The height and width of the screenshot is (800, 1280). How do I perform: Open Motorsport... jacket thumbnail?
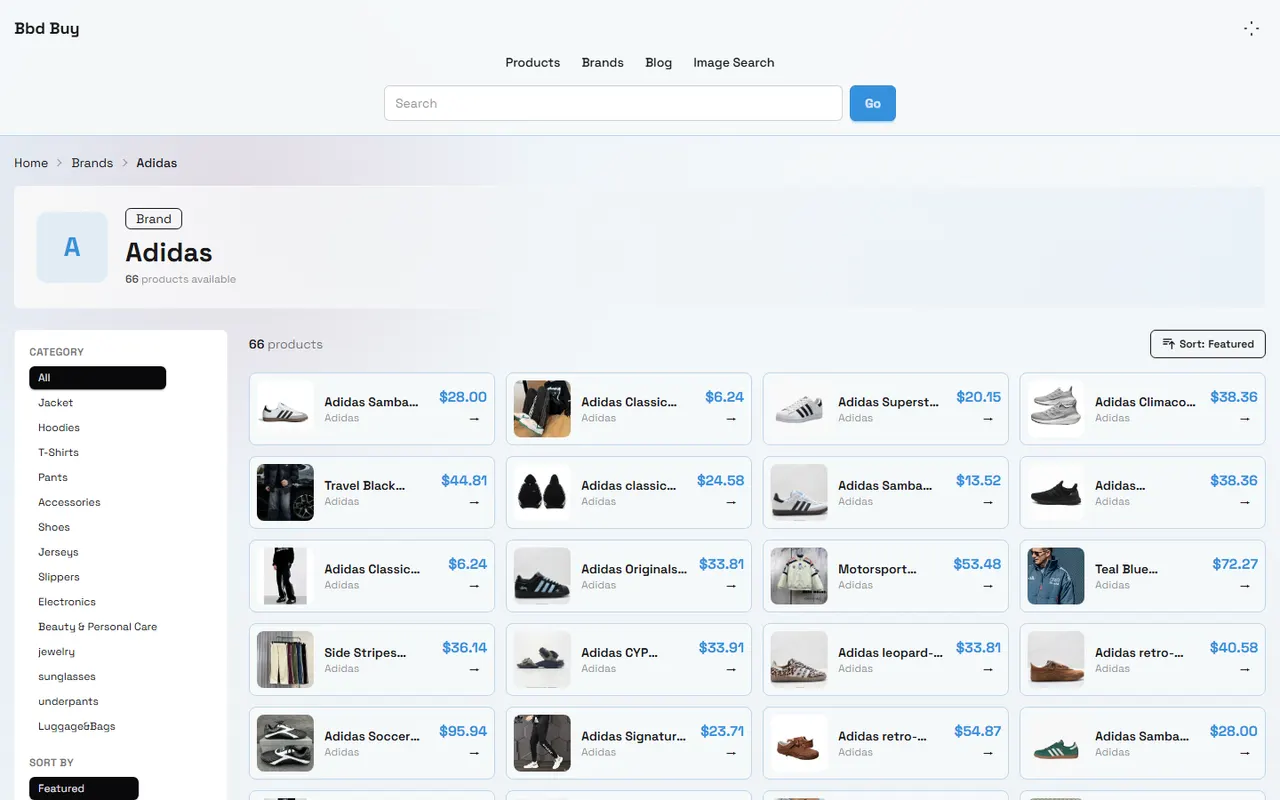pos(799,576)
